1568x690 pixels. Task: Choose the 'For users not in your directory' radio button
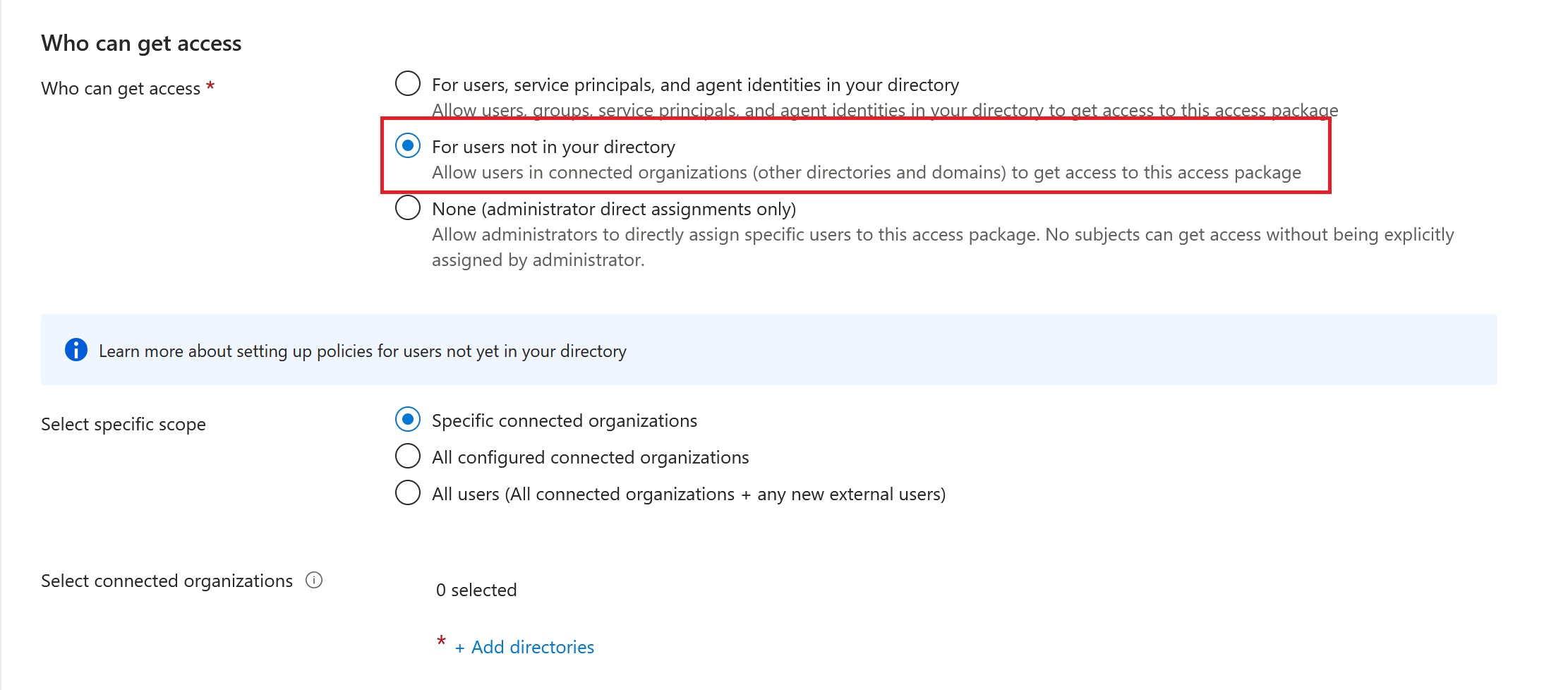408,145
